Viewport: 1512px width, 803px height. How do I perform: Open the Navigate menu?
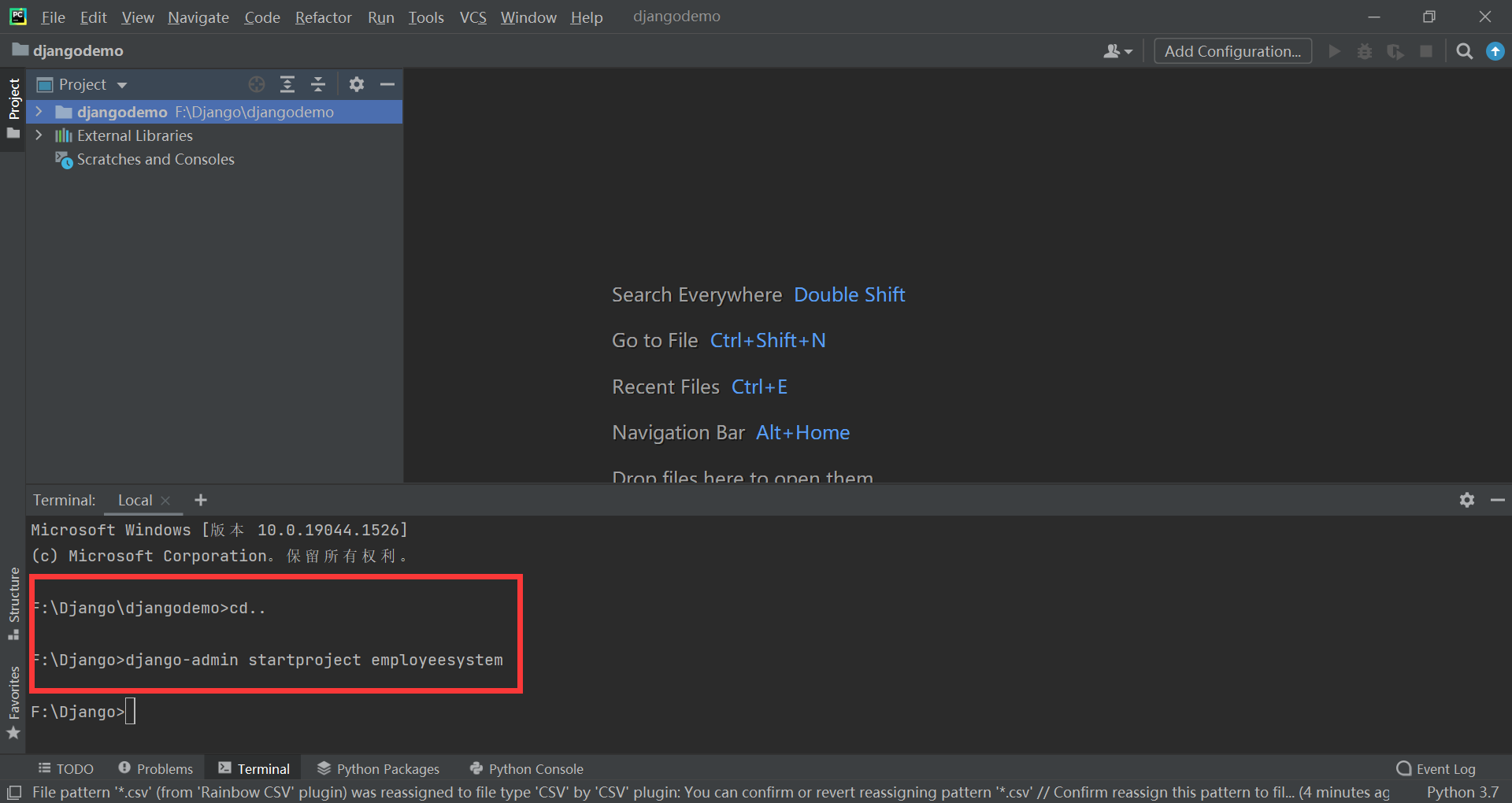coord(198,17)
